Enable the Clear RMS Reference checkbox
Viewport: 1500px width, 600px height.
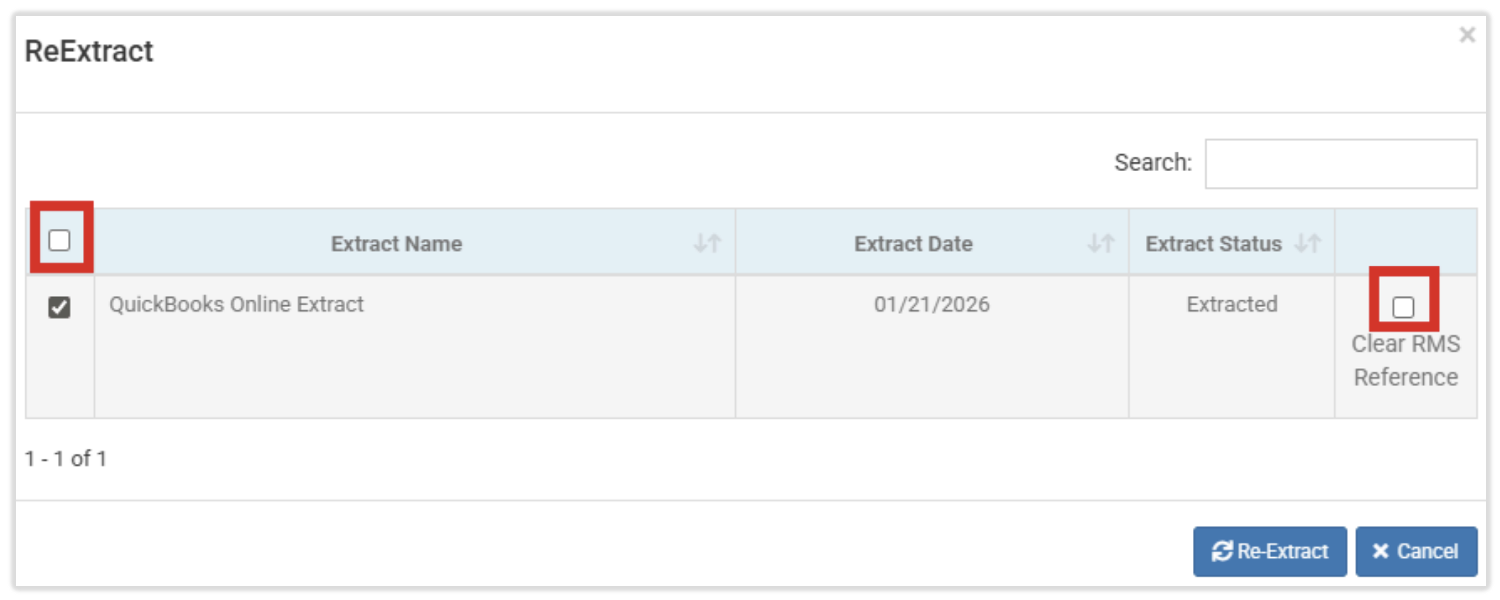coord(1403,307)
